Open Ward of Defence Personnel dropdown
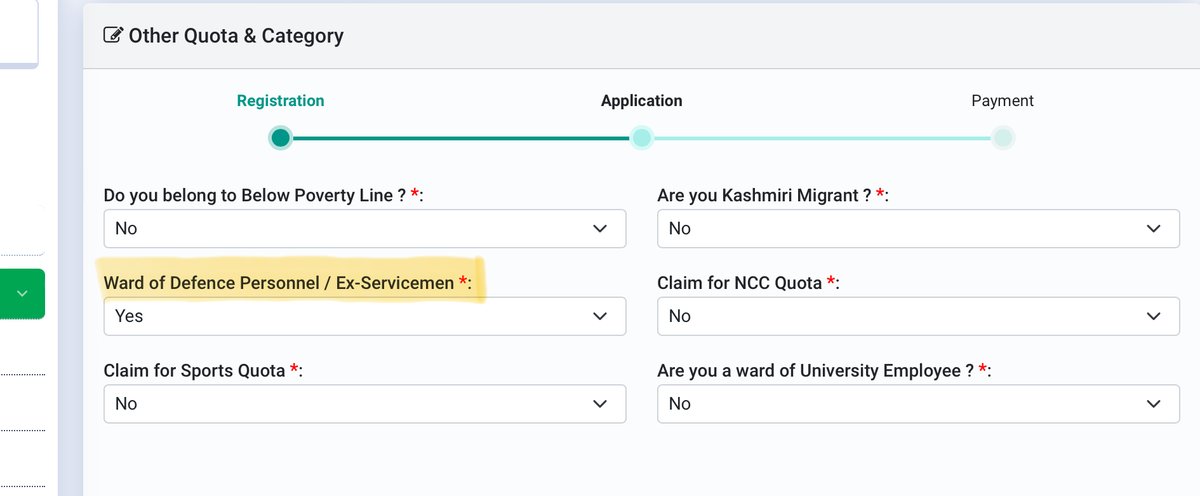The width and height of the screenshot is (1200, 496). (365, 316)
